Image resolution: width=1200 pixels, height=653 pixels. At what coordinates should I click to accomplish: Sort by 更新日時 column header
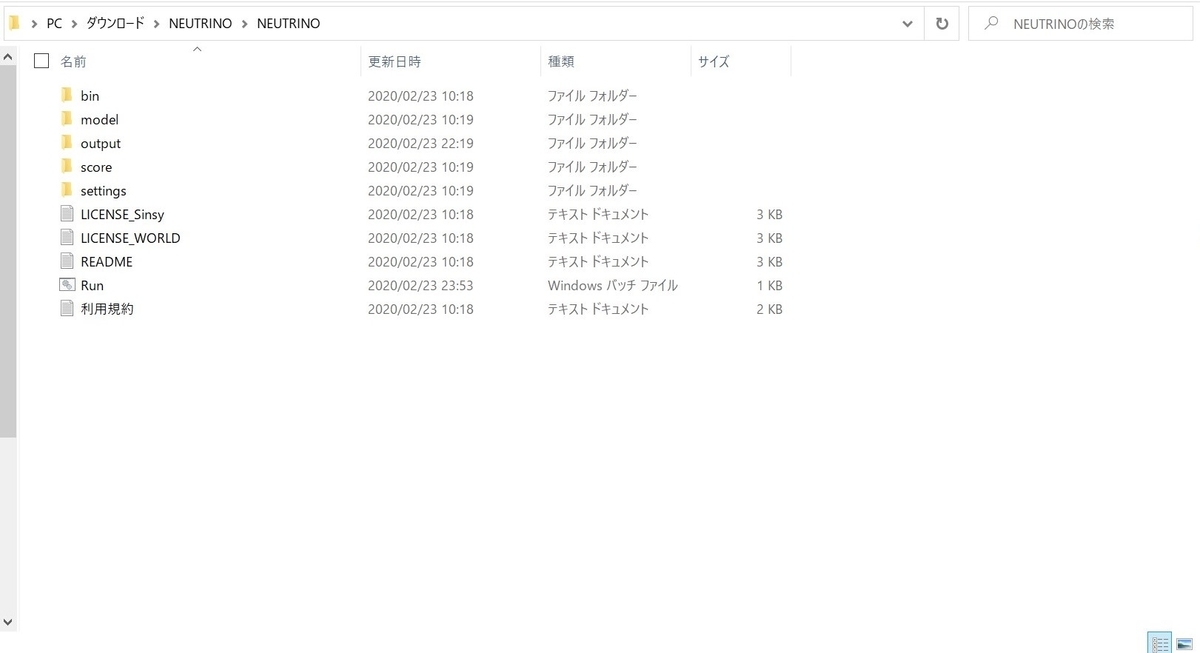[x=394, y=61]
